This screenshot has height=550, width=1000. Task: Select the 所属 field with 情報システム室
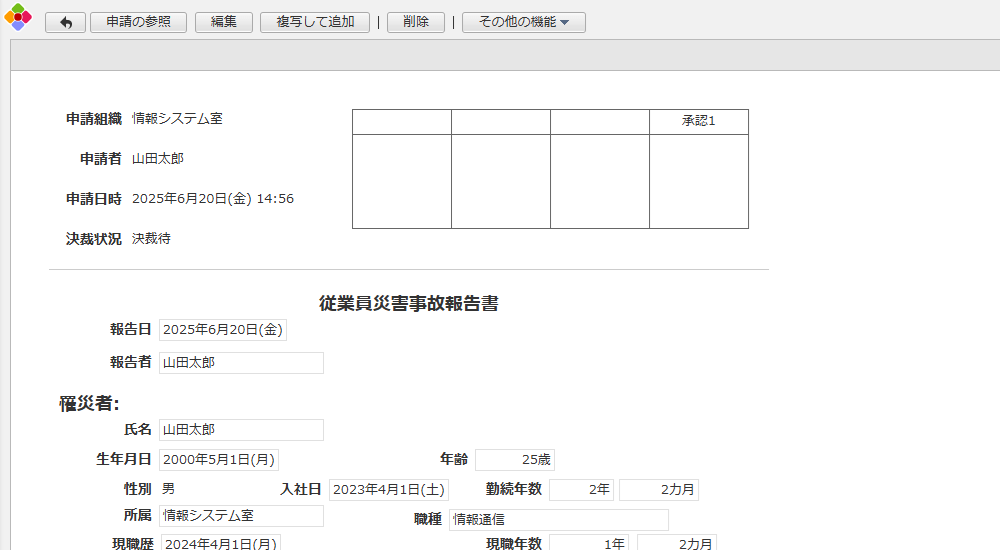[241, 516]
